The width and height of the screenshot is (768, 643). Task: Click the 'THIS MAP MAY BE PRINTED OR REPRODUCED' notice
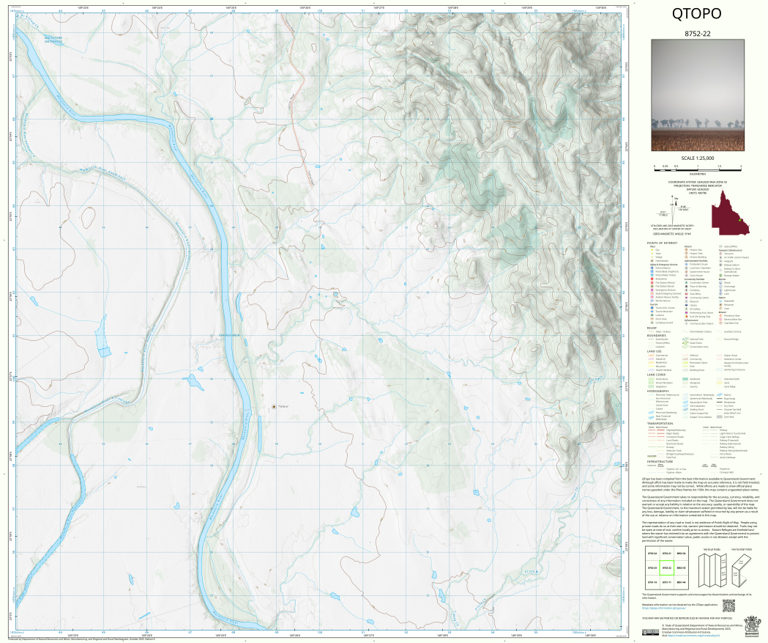click(x=687, y=618)
